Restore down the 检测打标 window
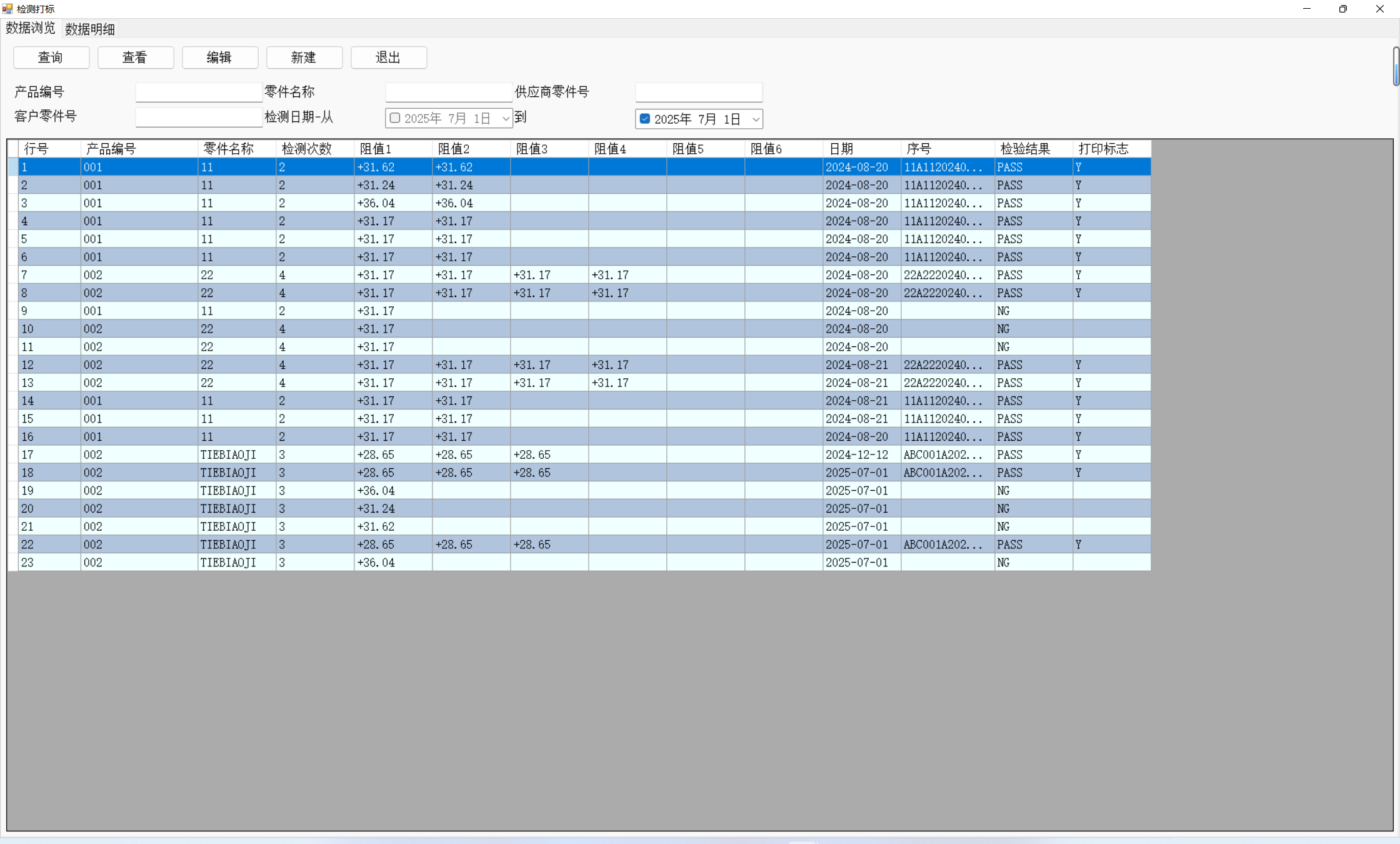 coord(1343,9)
